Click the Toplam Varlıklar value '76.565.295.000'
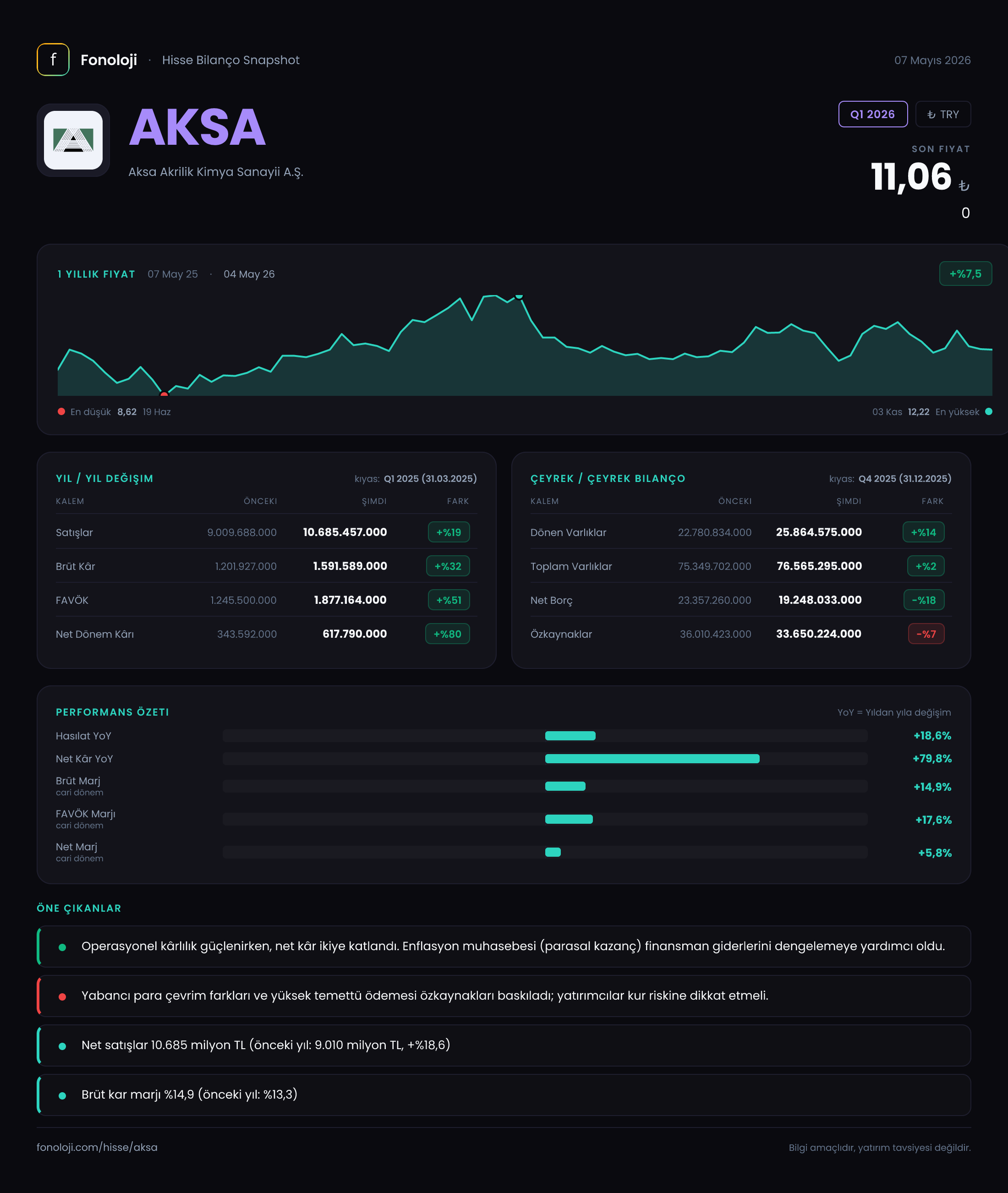This screenshot has height=1193, width=1008. point(819,566)
